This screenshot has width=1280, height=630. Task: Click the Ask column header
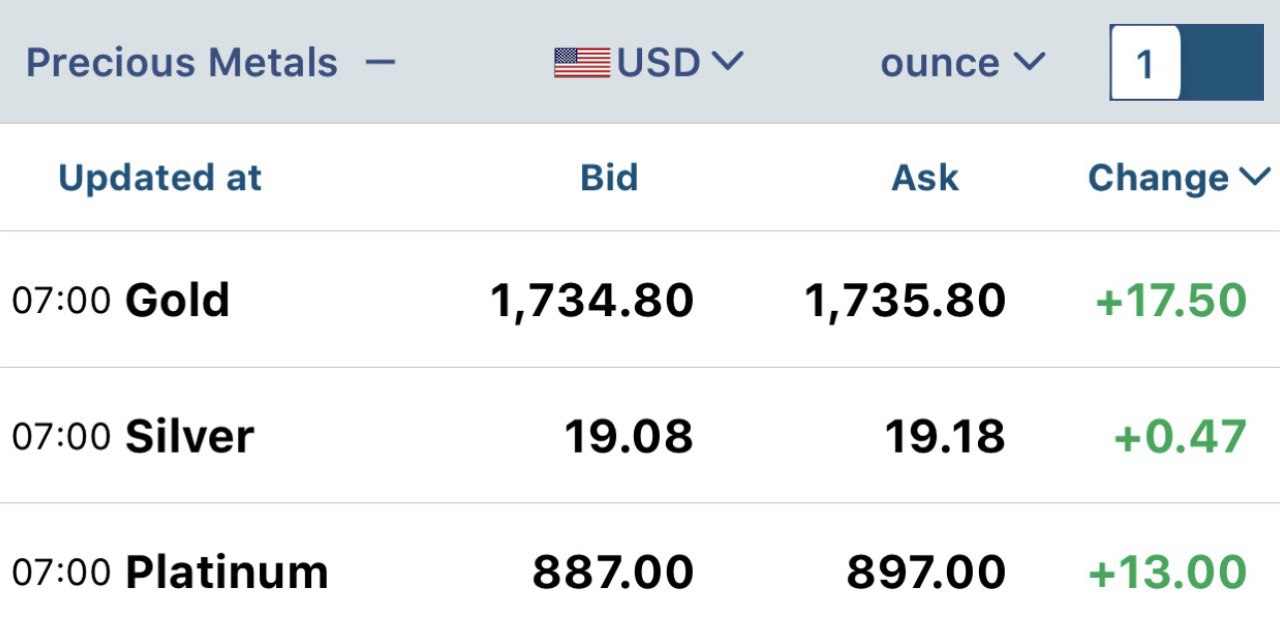925,178
